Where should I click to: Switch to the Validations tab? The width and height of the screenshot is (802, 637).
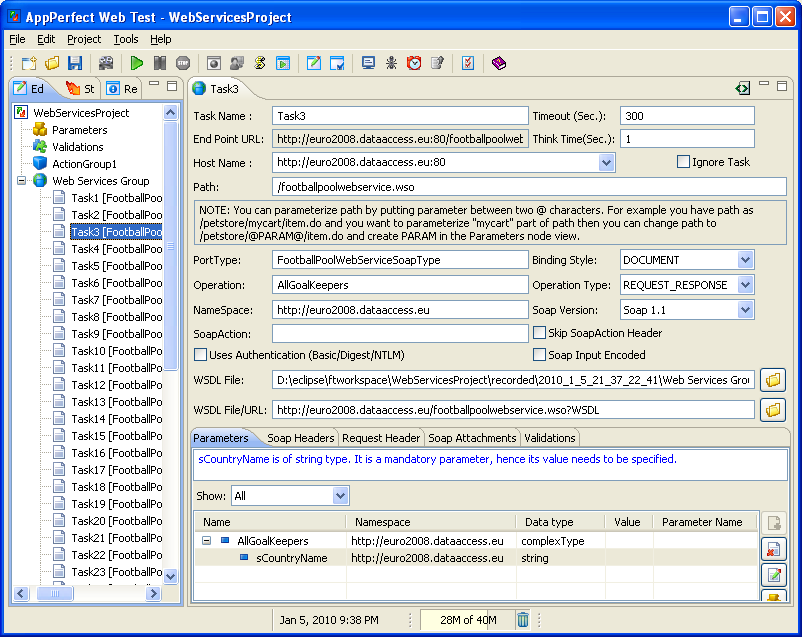550,438
